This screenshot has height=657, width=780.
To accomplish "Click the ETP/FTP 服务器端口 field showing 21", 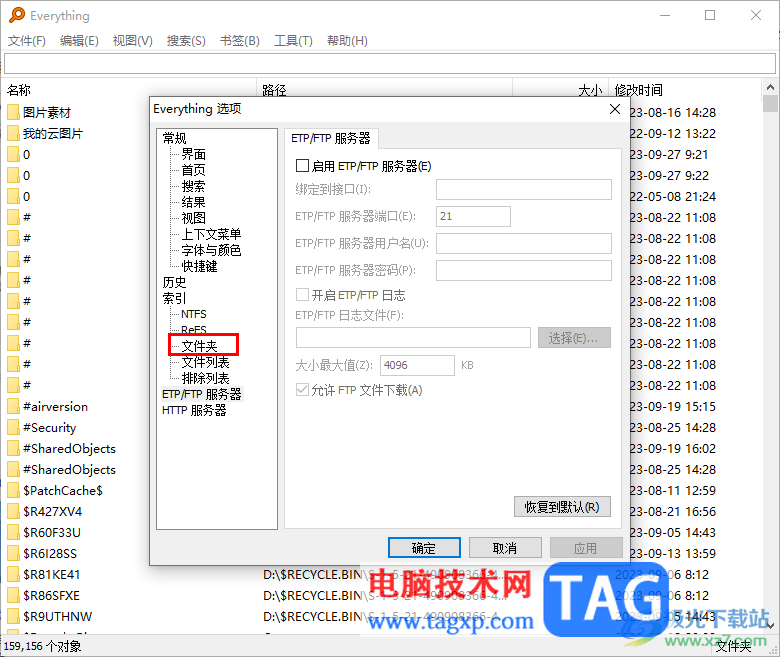I will point(473,216).
